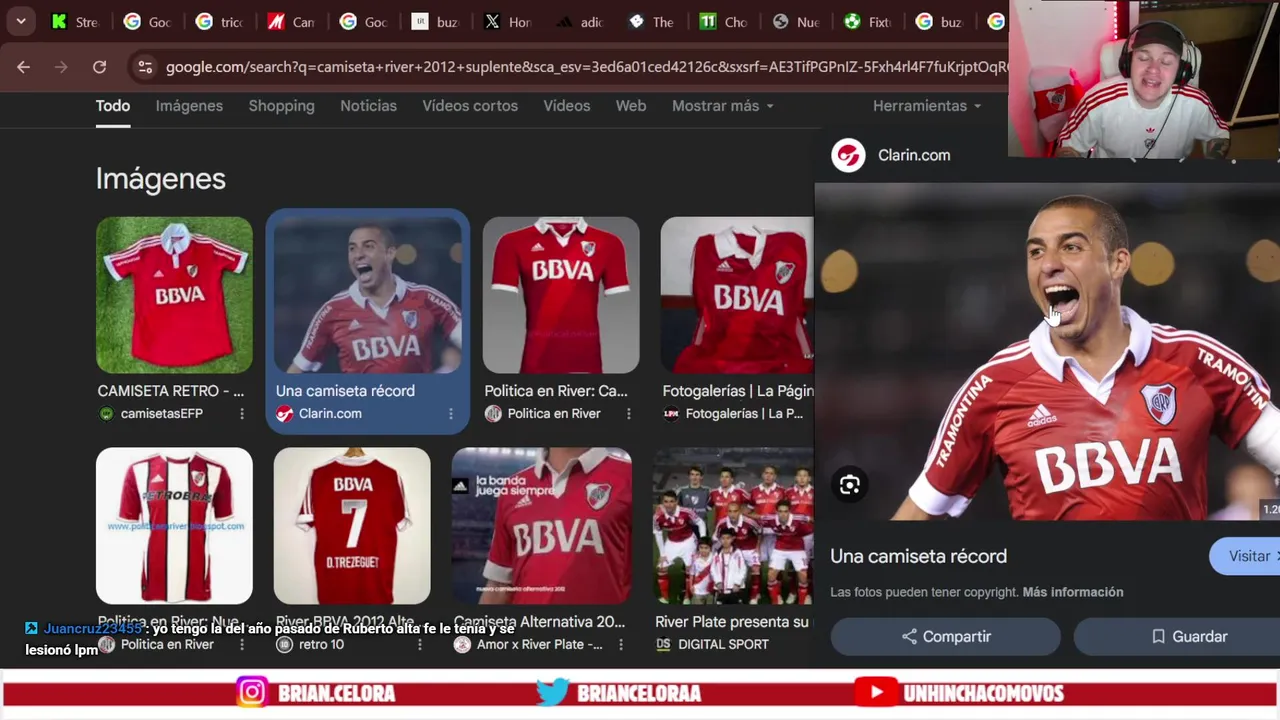Open the striped Petrobras jersey thumbnail

point(174,526)
